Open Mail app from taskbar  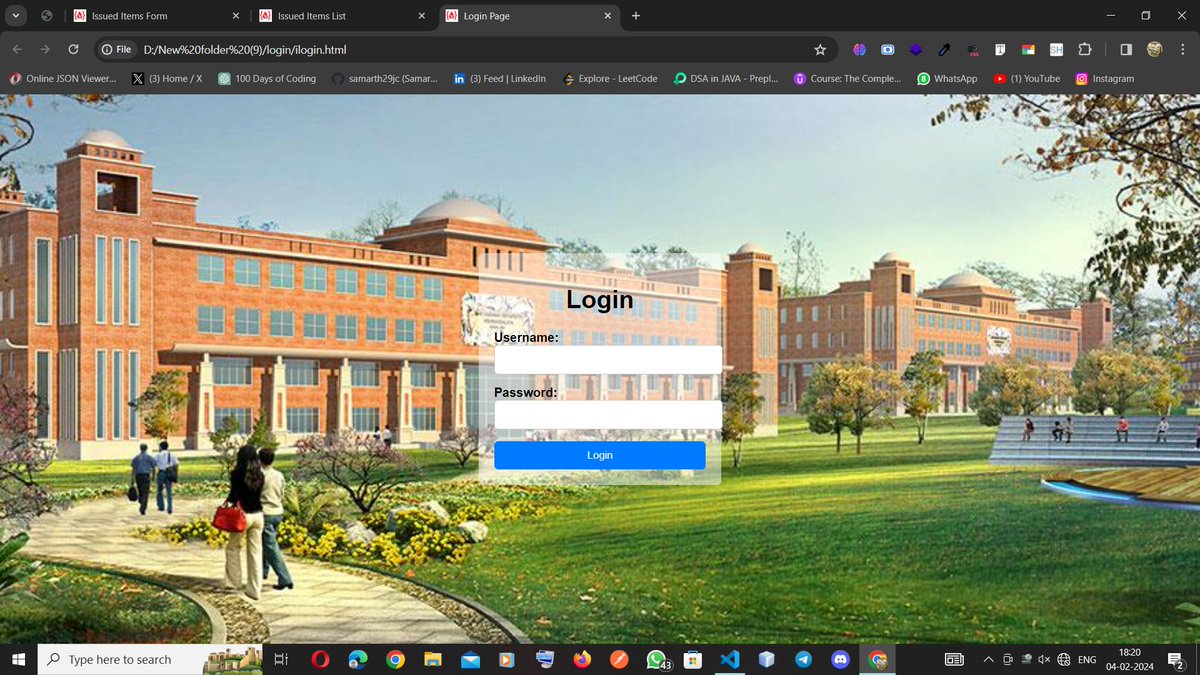[471, 659]
